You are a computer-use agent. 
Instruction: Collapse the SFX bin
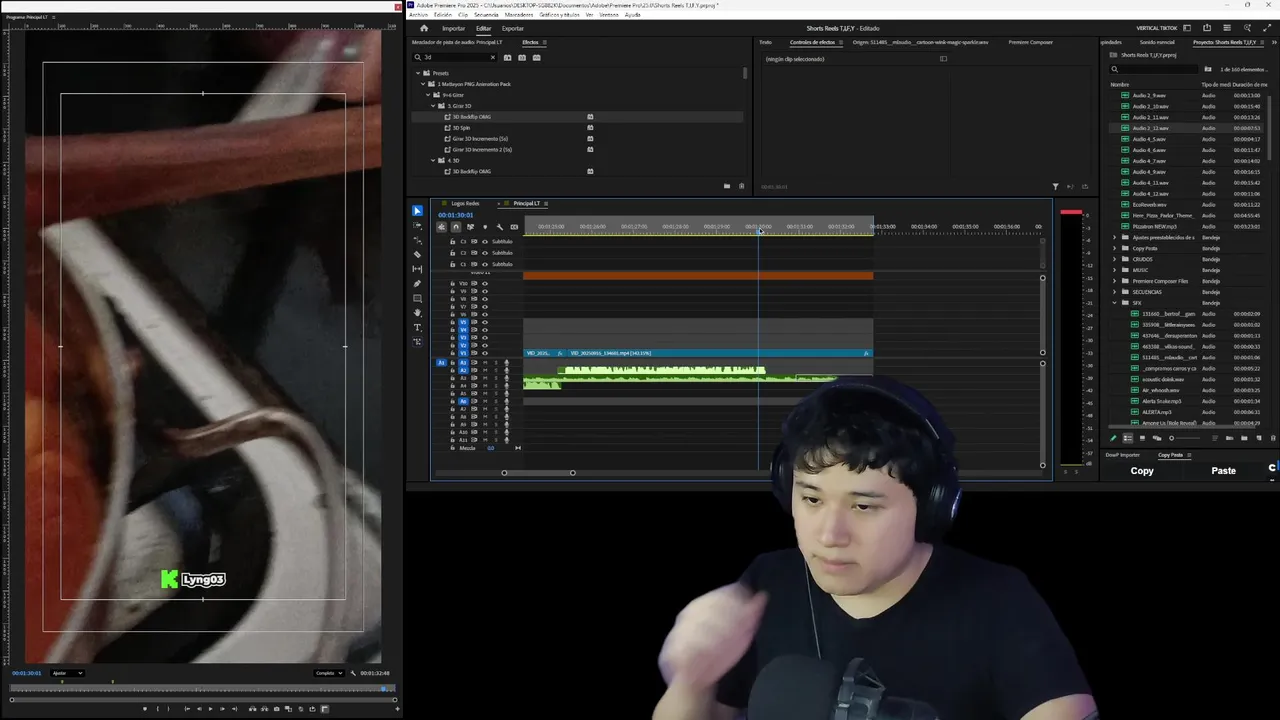(x=1115, y=303)
